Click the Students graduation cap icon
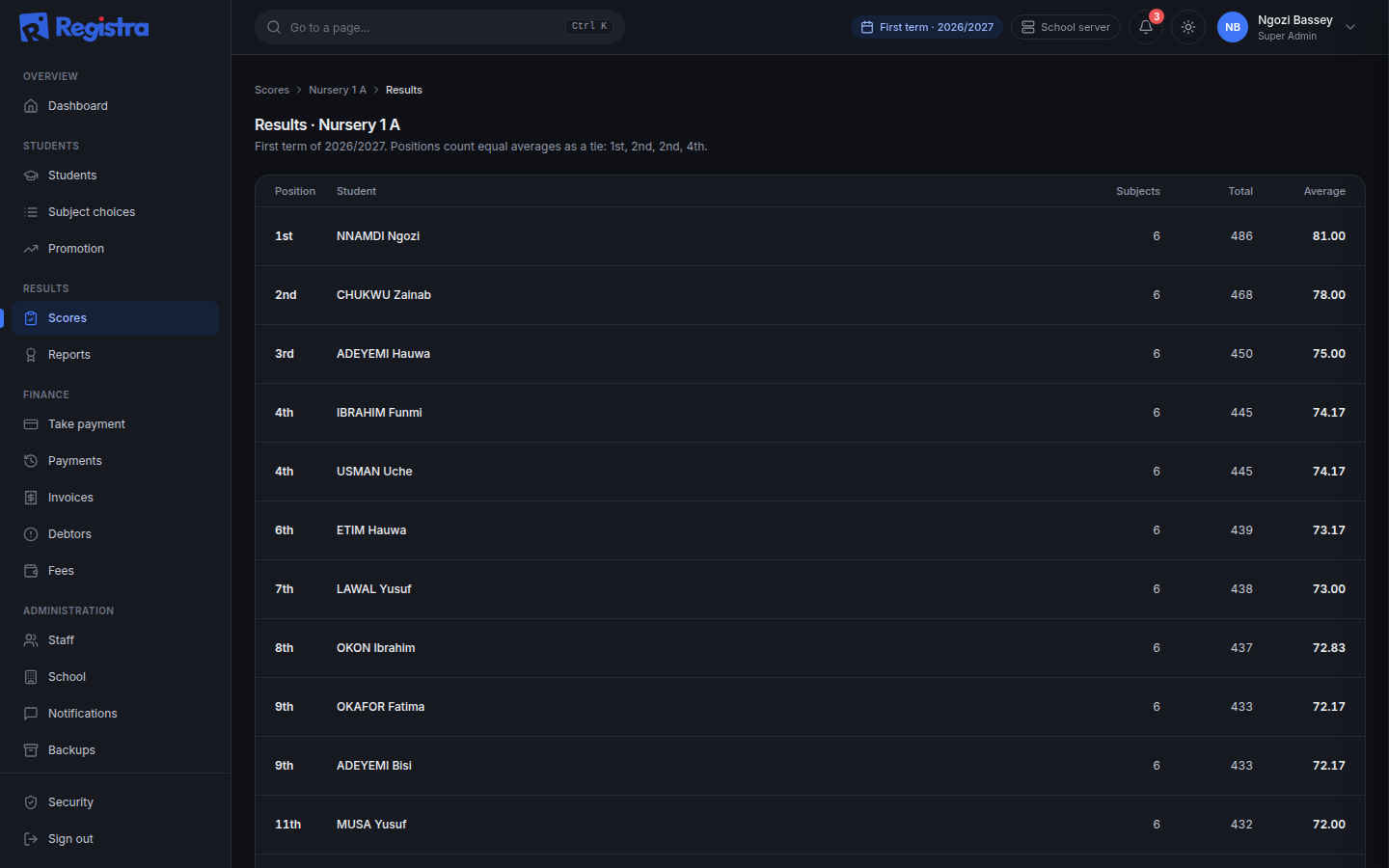This screenshot has height=868, width=1389. tap(31, 176)
